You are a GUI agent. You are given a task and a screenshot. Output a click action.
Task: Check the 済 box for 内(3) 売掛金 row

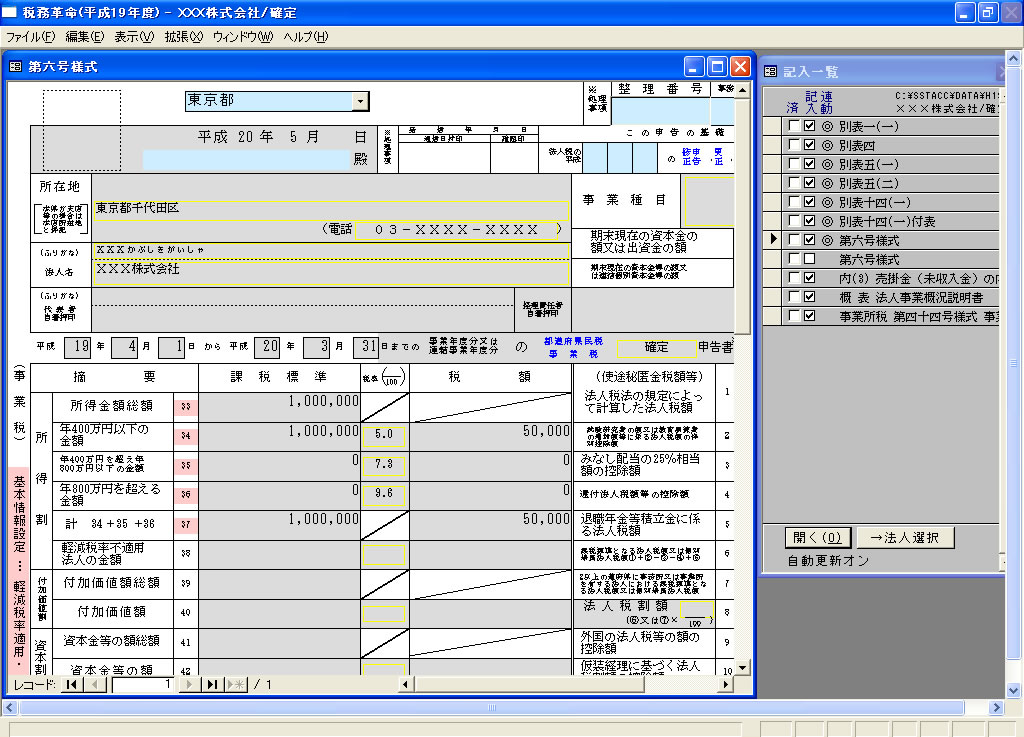point(794,277)
